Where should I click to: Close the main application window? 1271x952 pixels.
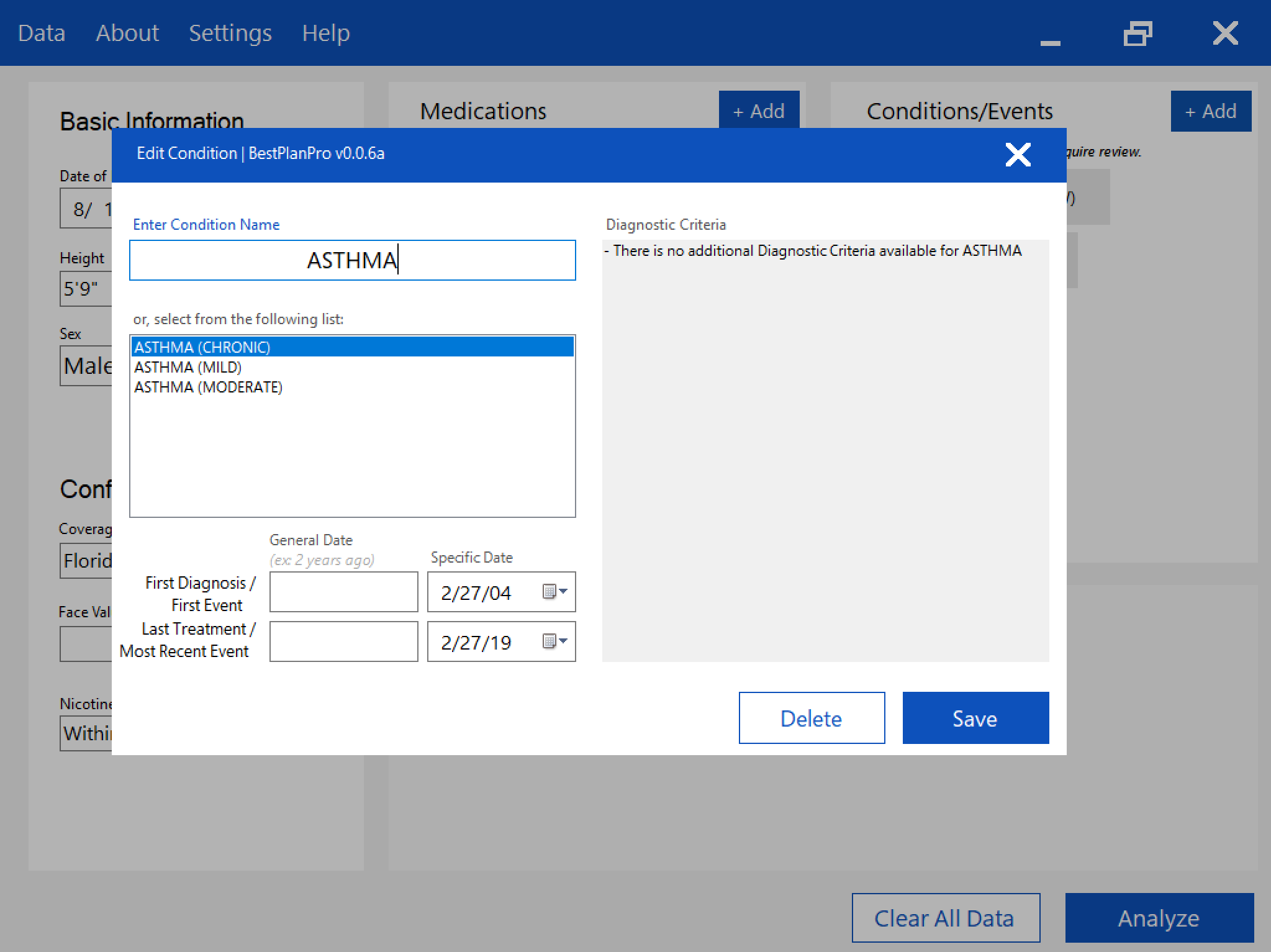tap(1225, 34)
